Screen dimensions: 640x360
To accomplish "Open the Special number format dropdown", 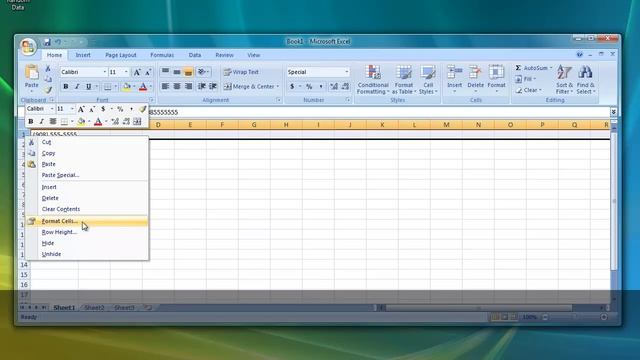I will coord(347,72).
